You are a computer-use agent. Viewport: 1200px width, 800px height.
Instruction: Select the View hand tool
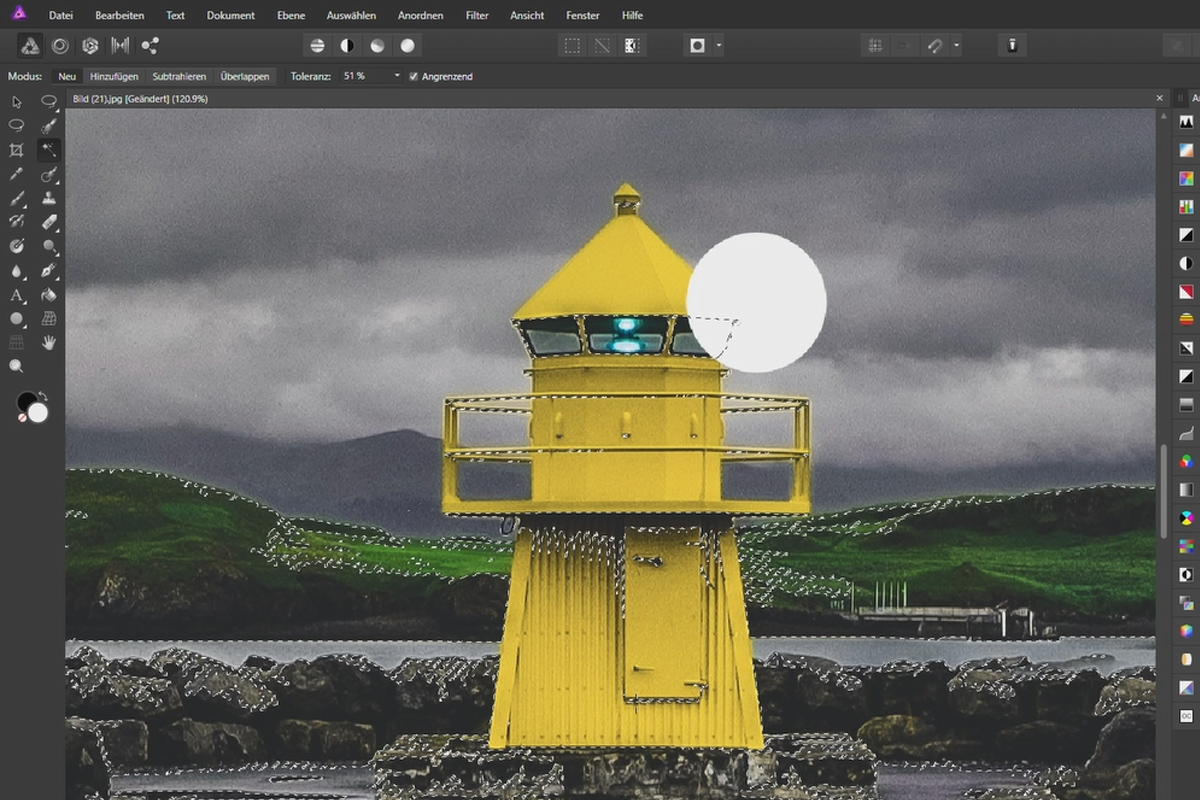pyautogui.click(x=49, y=343)
